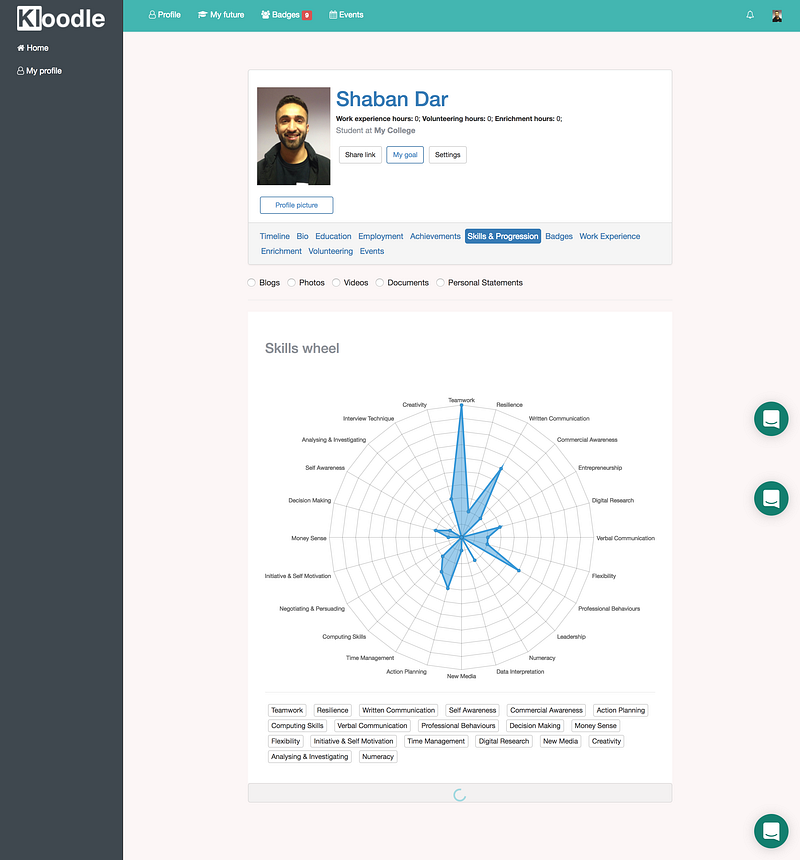Open the Settings button
The image size is (800, 860).
(447, 155)
